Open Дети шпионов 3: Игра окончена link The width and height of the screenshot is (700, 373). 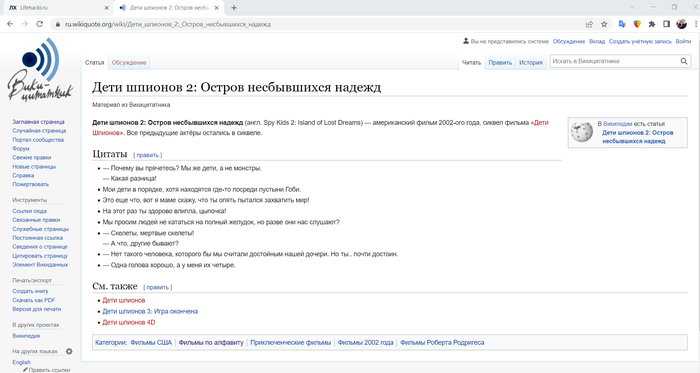150,311
